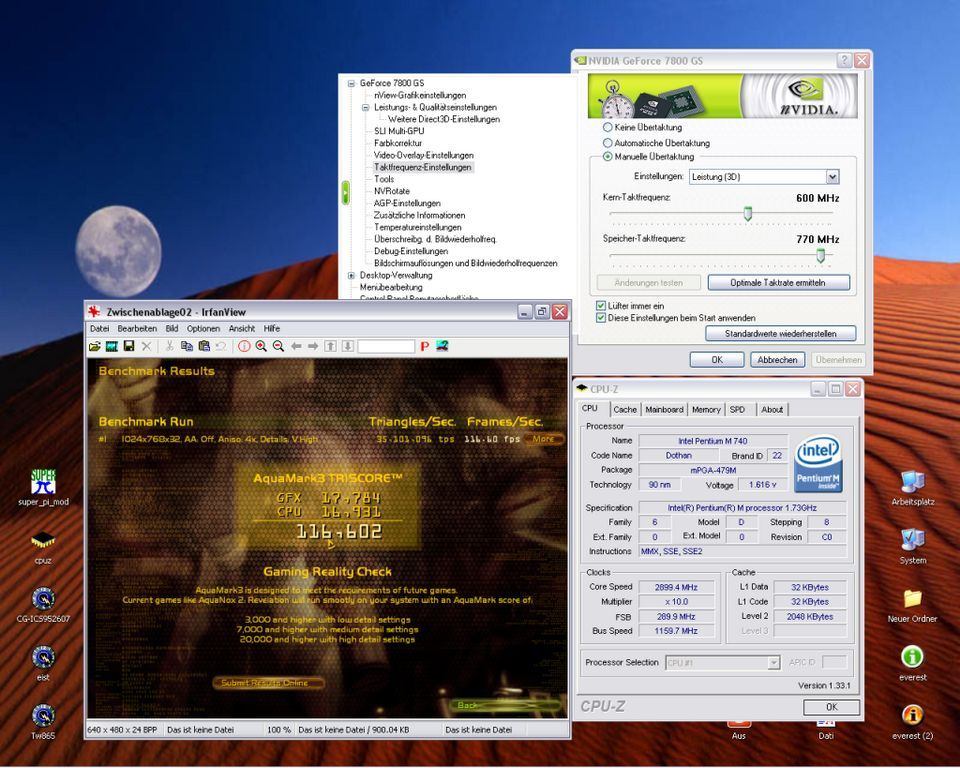Switch to the SPD tab in CPU-Z

pos(738,410)
